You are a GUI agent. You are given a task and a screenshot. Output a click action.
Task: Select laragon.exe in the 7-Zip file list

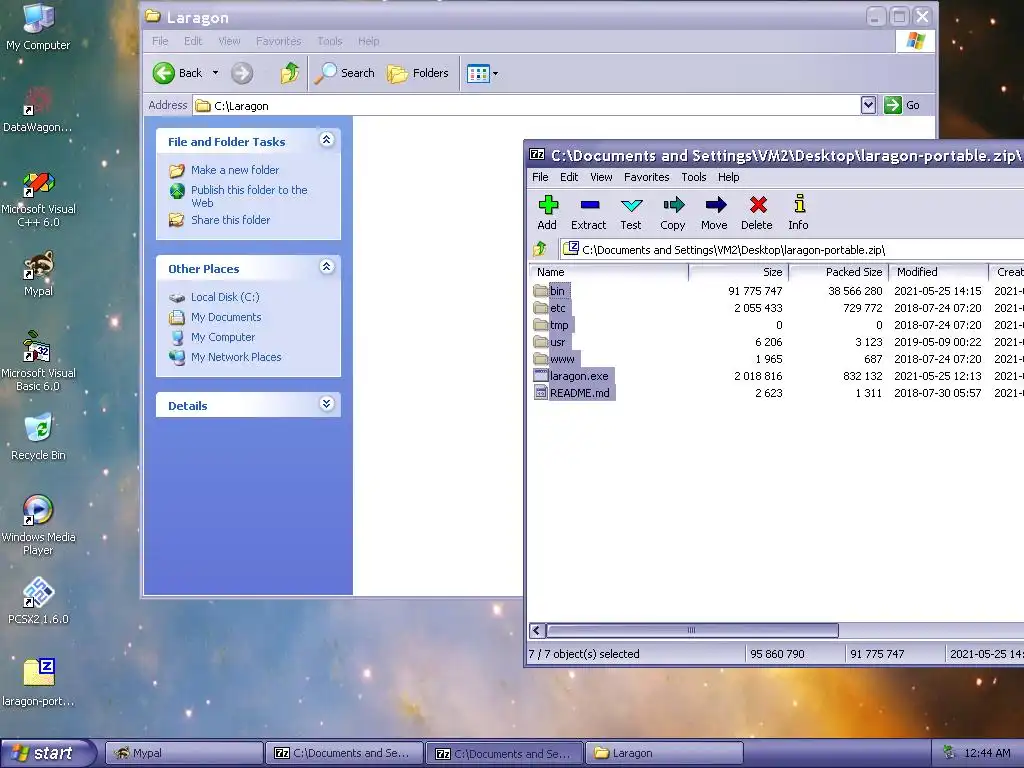coord(579,376)
